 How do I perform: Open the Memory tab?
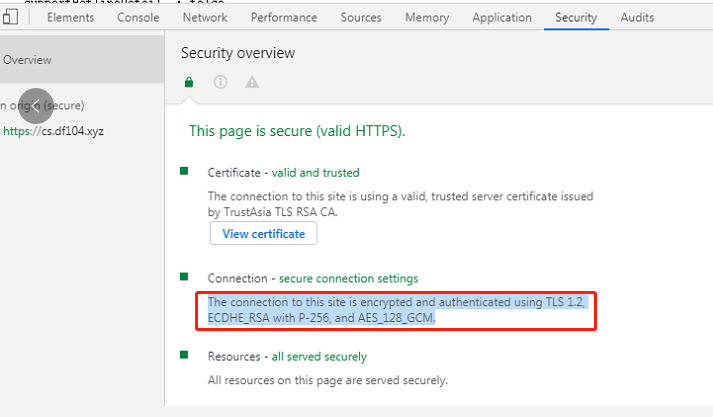pos(426,18)
